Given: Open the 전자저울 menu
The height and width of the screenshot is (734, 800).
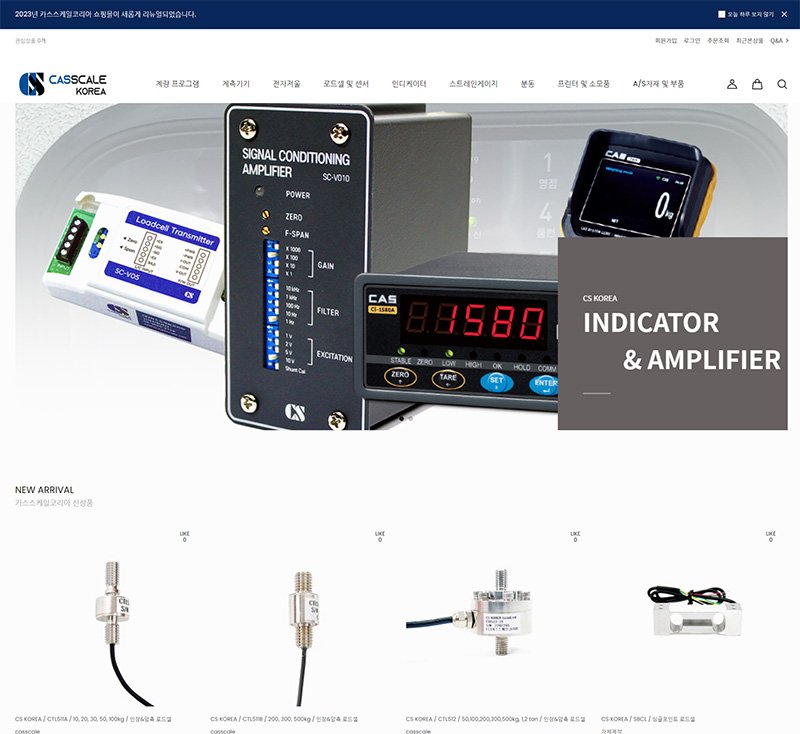Looking at the screenshot, I should [x=286, y=84].
